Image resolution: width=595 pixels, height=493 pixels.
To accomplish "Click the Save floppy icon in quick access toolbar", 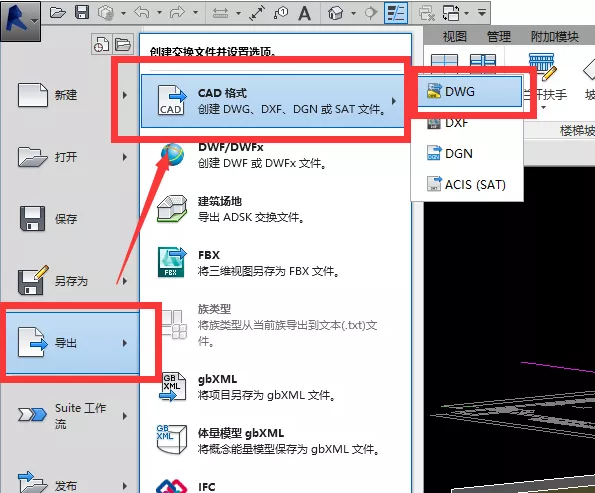I will [x=82, y=13].
